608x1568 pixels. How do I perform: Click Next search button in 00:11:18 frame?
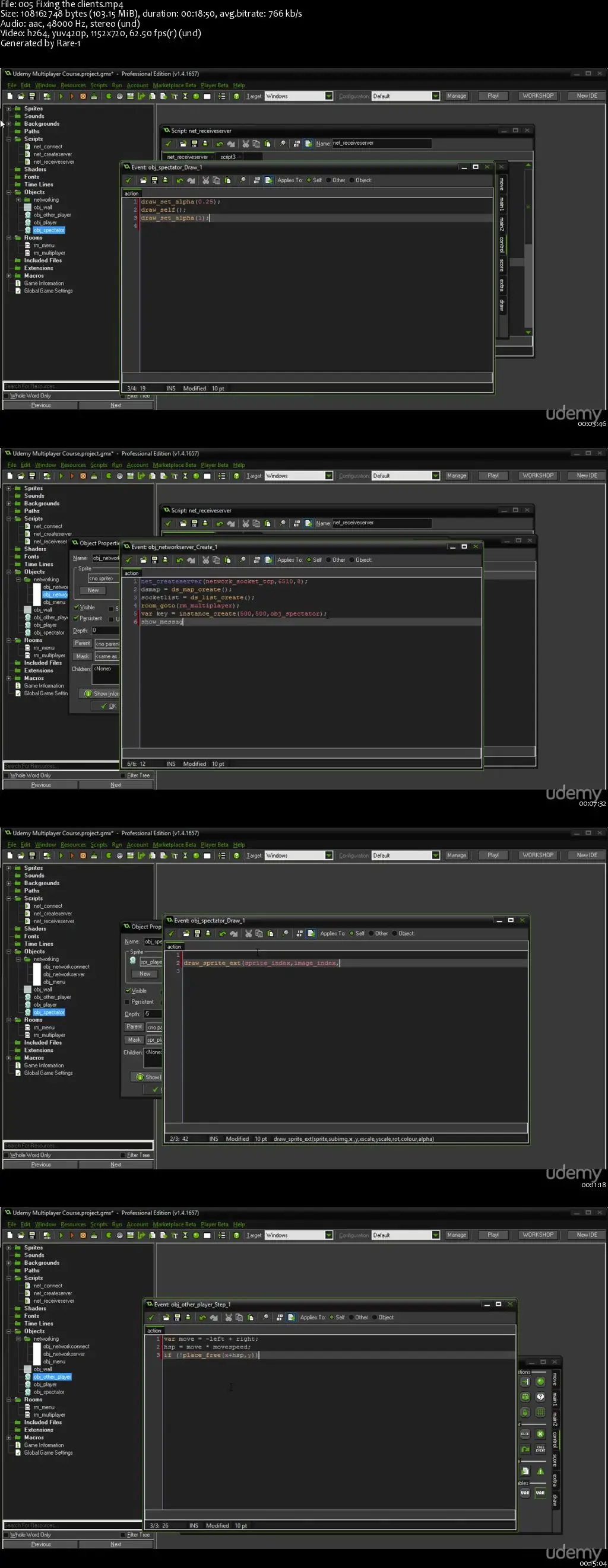pos(116,1165)
